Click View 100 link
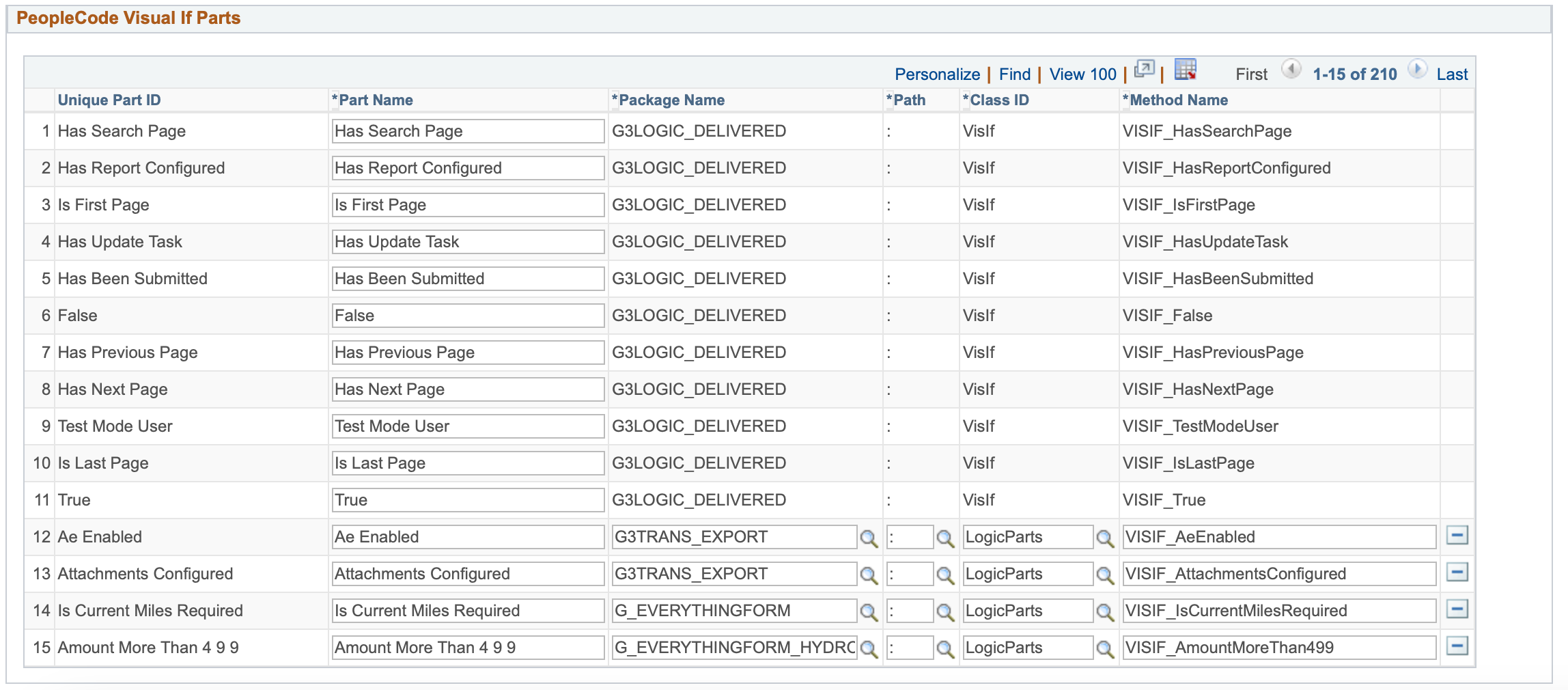The width and height of the screenshot is (1568, 690). click(x=1082, y=74)
